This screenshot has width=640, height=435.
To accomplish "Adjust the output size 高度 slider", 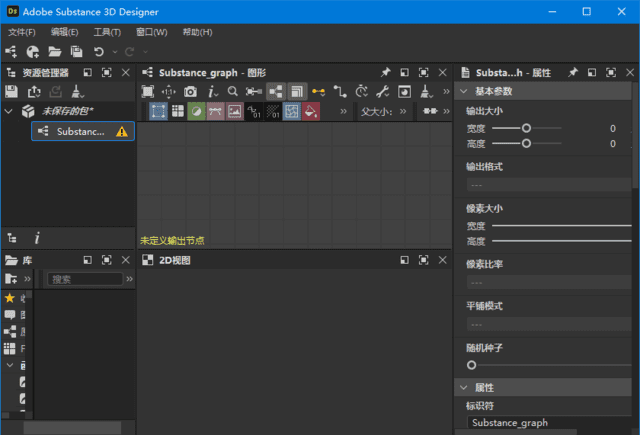I will [527, 143].
